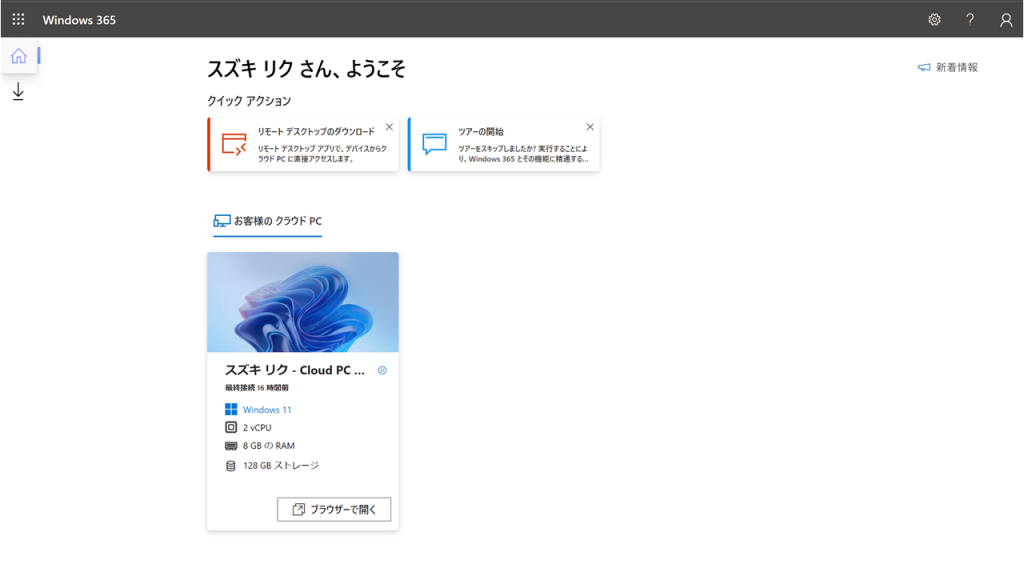Click the storage database icon

(x=231, y=466)
